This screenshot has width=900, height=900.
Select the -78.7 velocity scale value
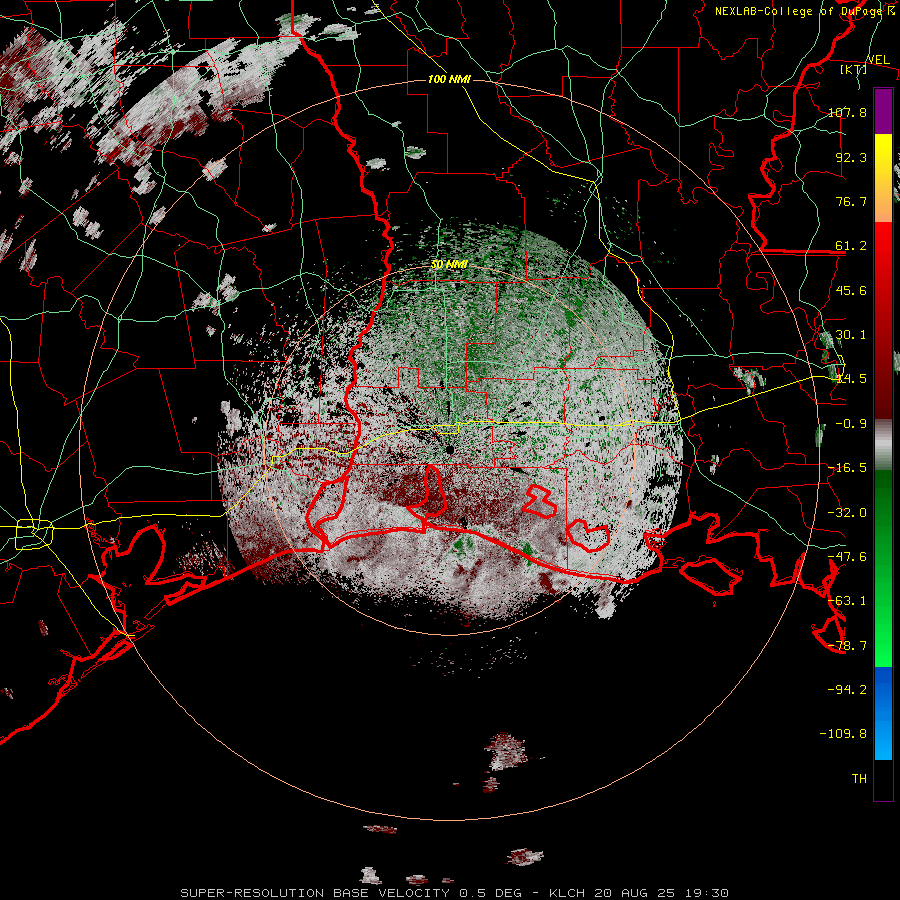click(x=847, y=645)
